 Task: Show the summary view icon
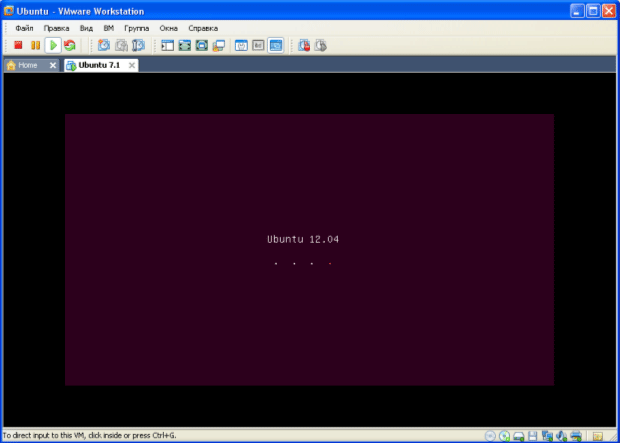click(241, 45)
